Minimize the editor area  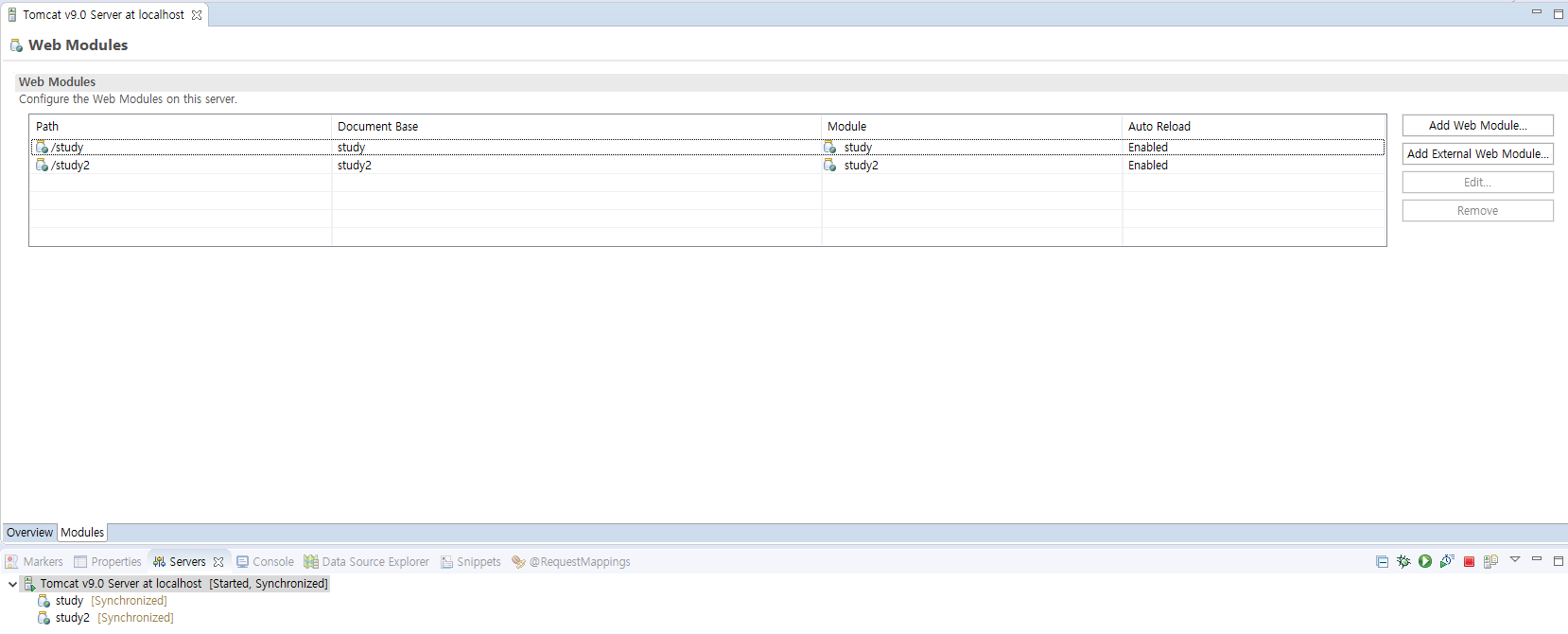point(1537,12)
